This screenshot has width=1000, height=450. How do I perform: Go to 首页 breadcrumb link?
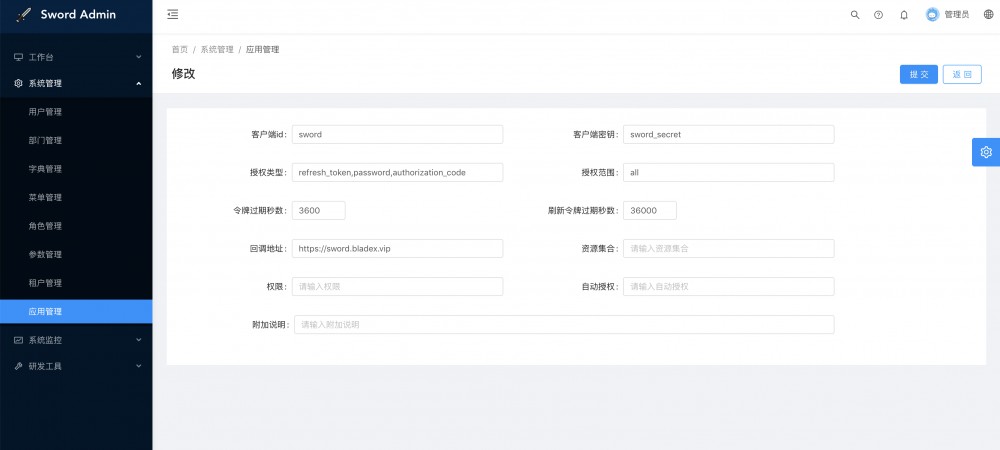click(x=180, y=50)
